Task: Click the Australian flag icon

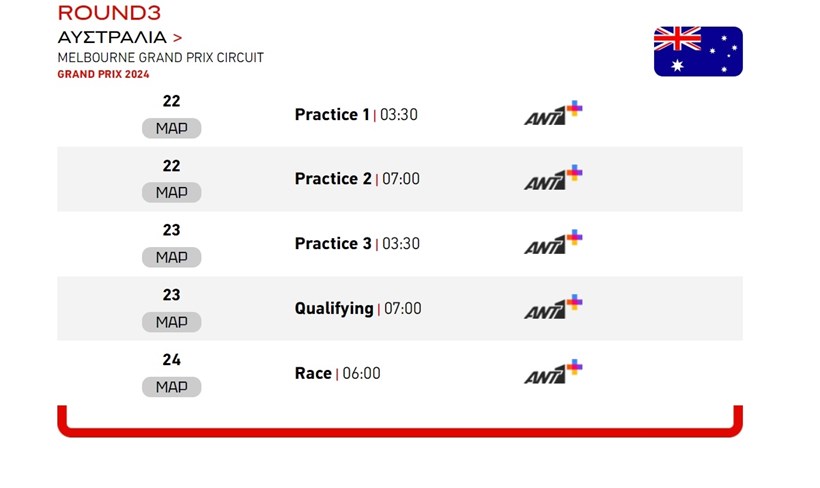Action: (x=698, y=51)
